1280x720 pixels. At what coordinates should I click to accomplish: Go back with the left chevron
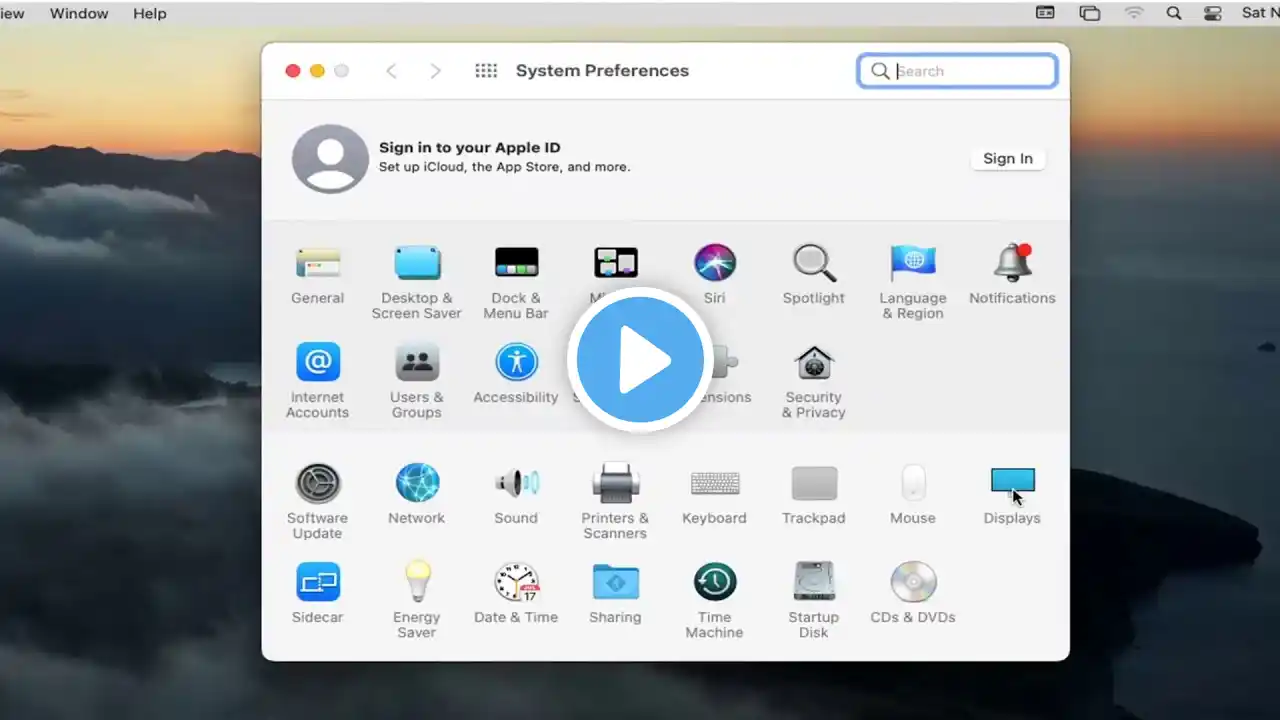tap(392, 71)
